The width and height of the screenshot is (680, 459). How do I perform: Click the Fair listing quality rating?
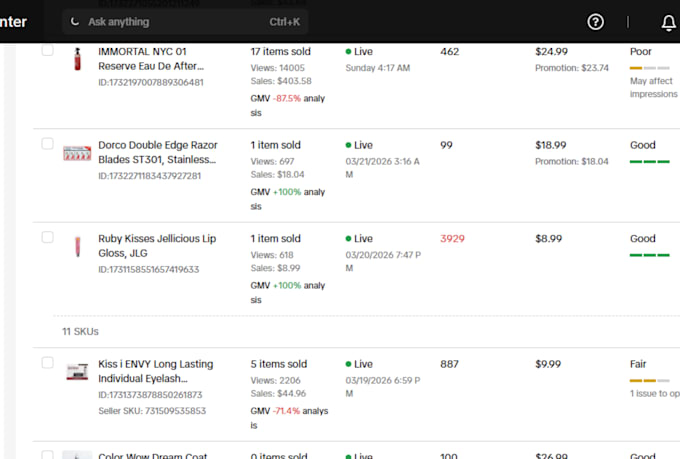tap(638, 364)
